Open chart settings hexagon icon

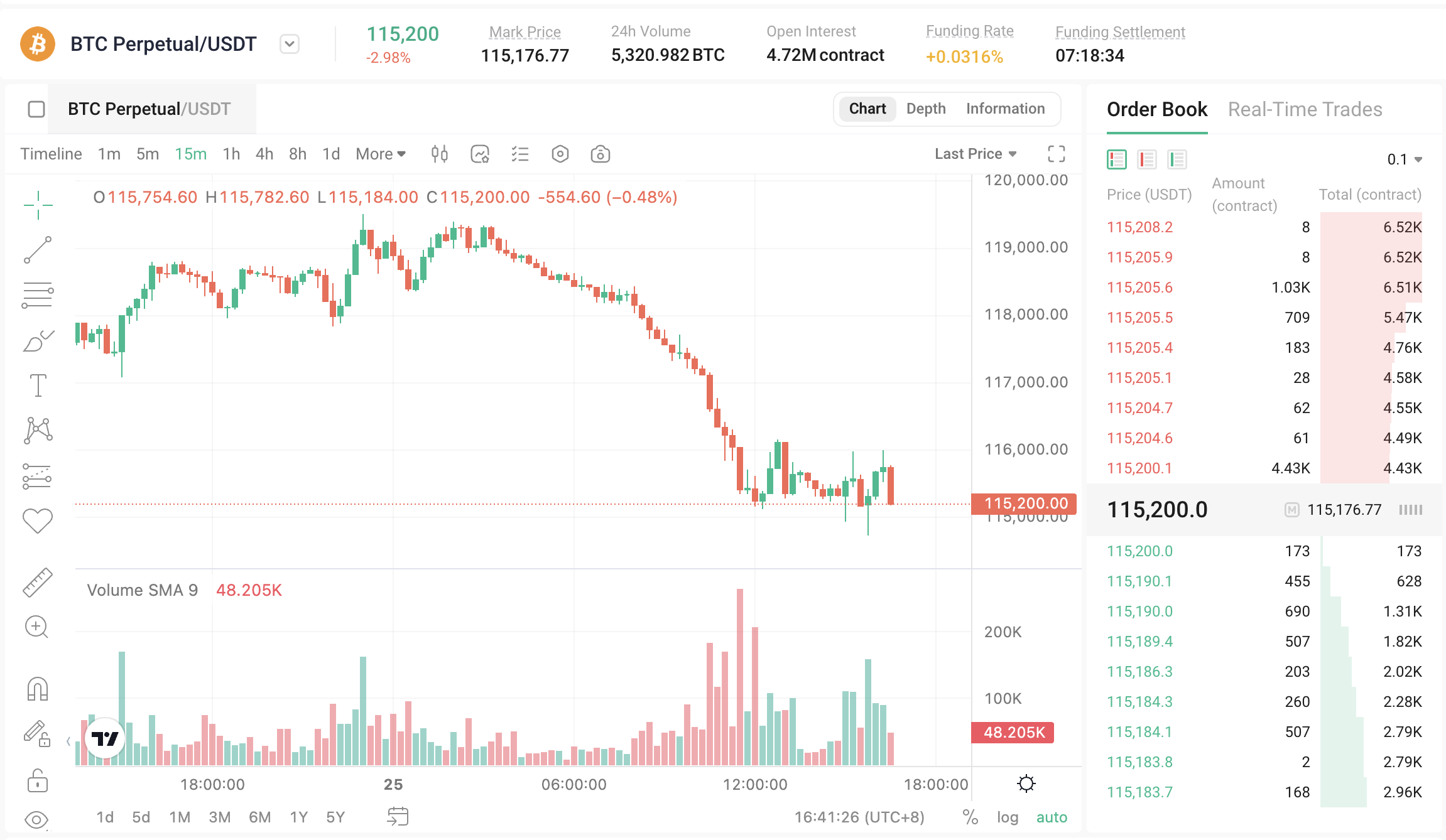click(x=560, y=154)
